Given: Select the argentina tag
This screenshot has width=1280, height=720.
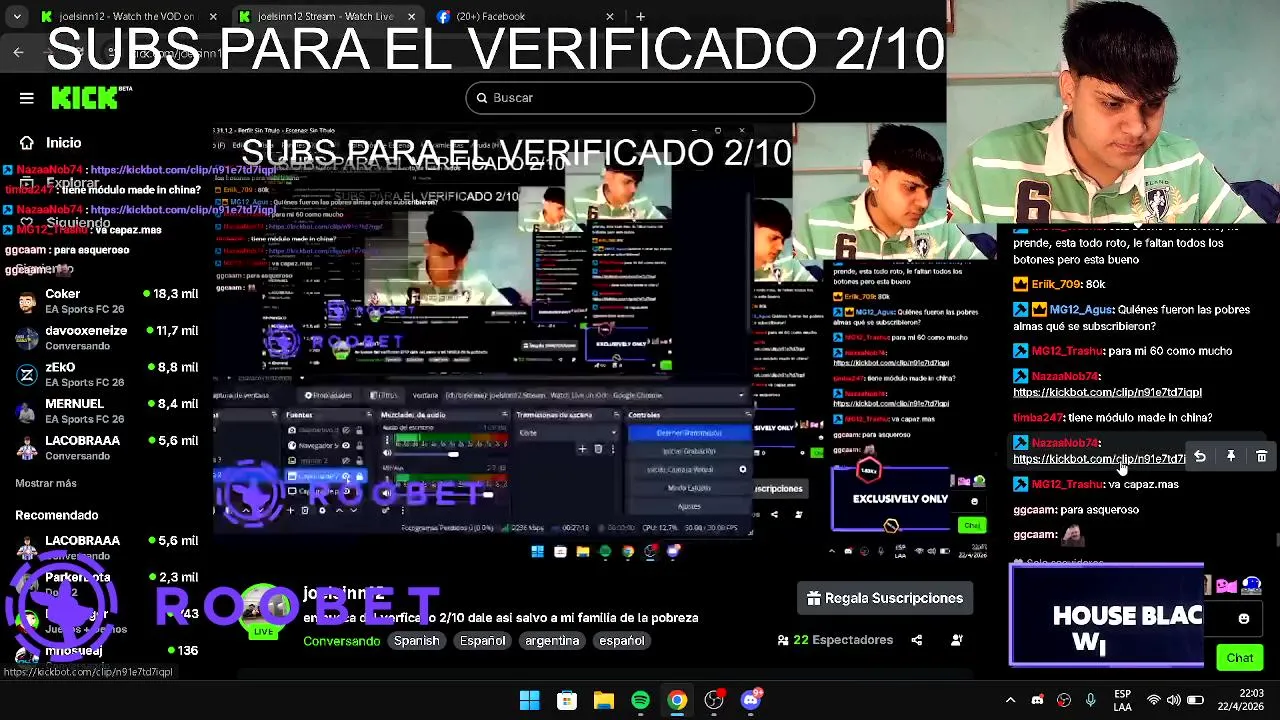Looking at the screenshot, I should (x=552, y=641).
